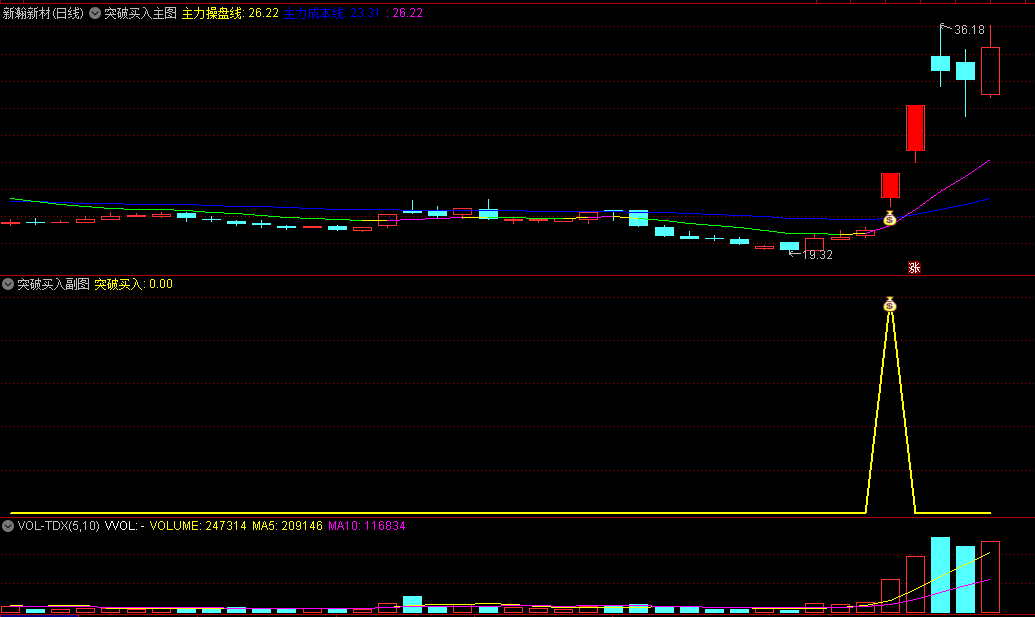Click the MA5: 209146 readout
1035x617 pixels.
(x=287, y=526)
